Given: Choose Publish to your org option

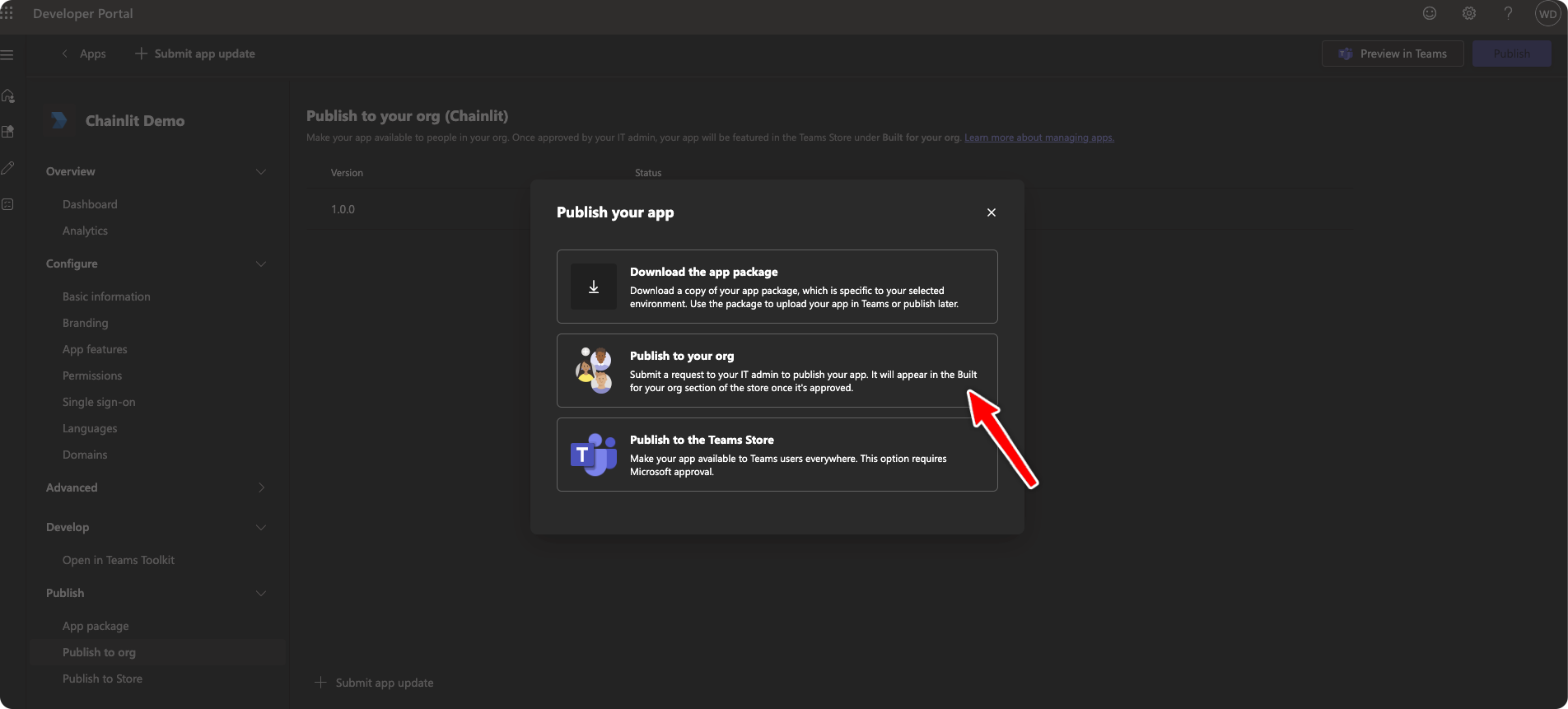Looking at the screenshot, I should tap(777, 371).
